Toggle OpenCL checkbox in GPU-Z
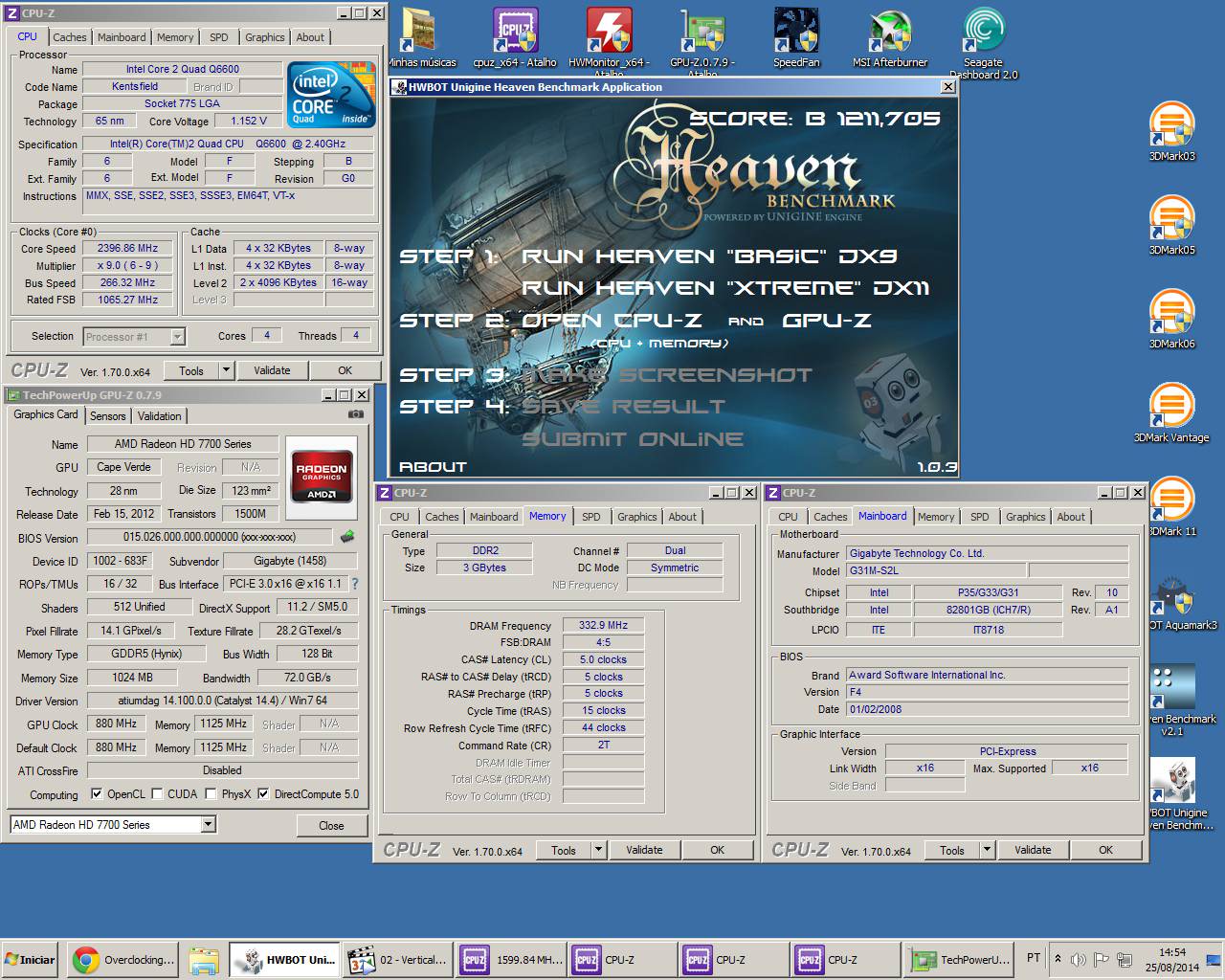 (97, 794)
